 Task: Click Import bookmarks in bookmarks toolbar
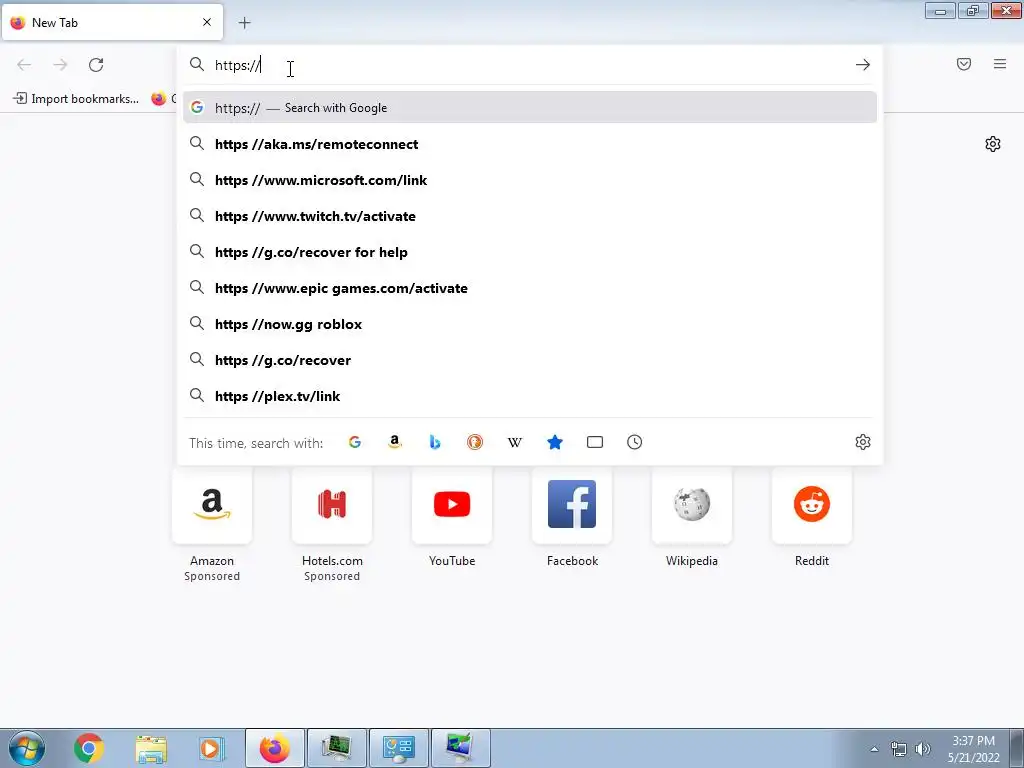point(76,99)
